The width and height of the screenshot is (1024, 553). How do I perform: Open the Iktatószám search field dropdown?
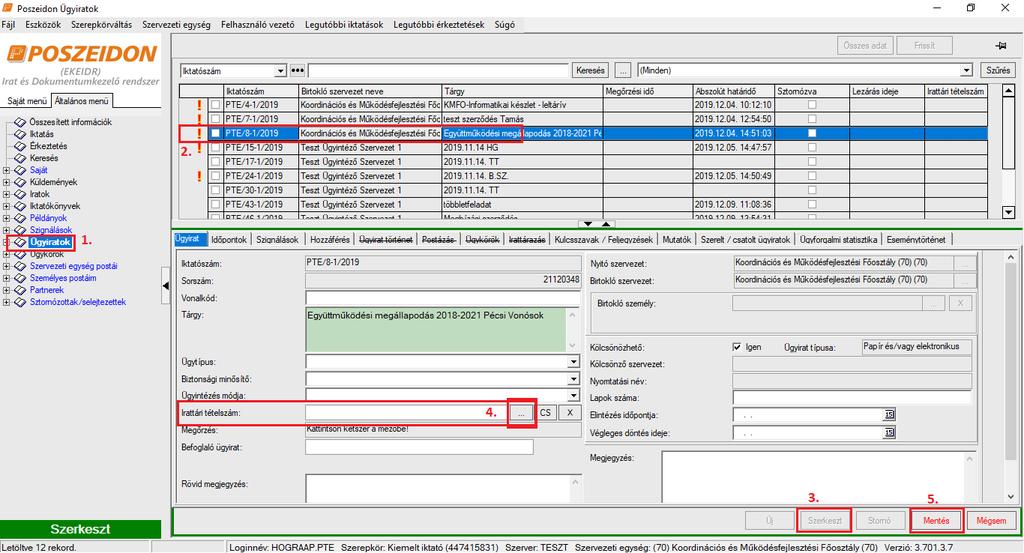280,71
